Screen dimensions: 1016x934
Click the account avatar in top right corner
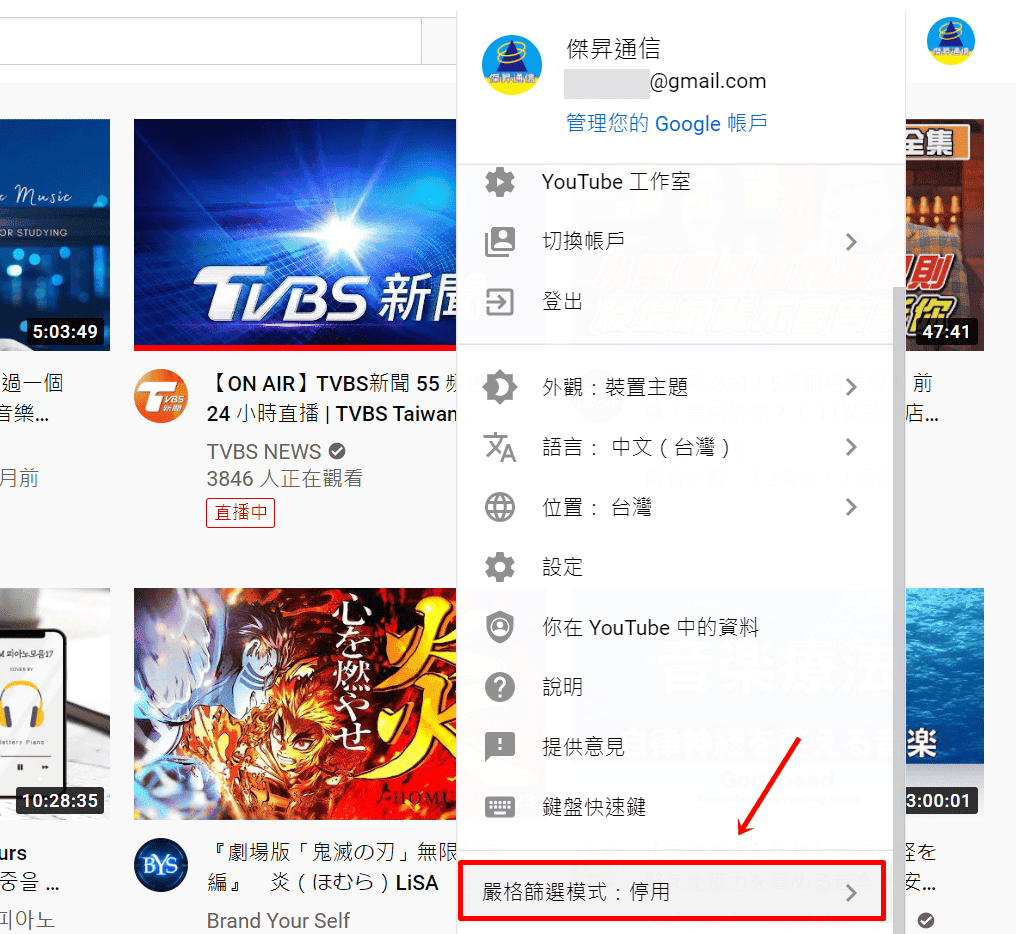951,41
